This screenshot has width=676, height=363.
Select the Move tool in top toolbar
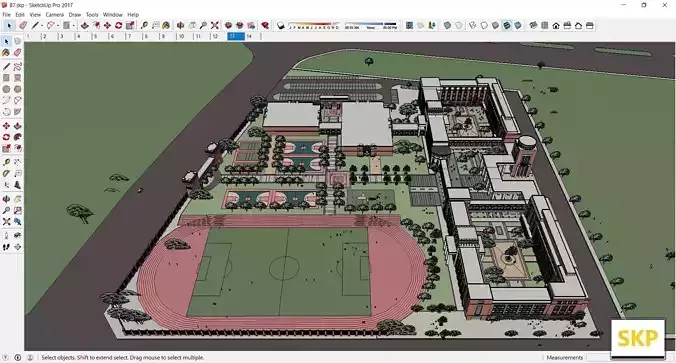(107, 25)
